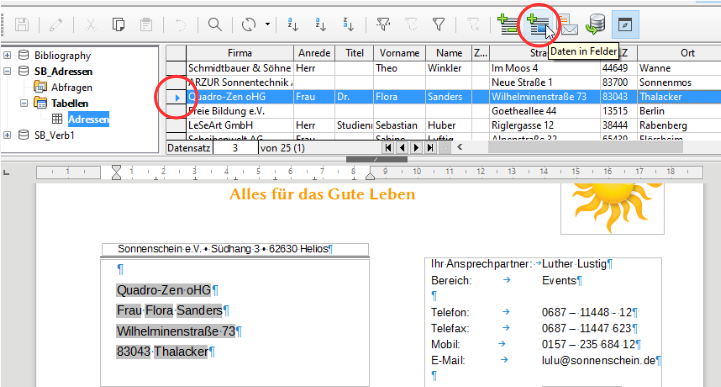
Task: Click the sun logo image in document
Action: click(x=612, y=208)
